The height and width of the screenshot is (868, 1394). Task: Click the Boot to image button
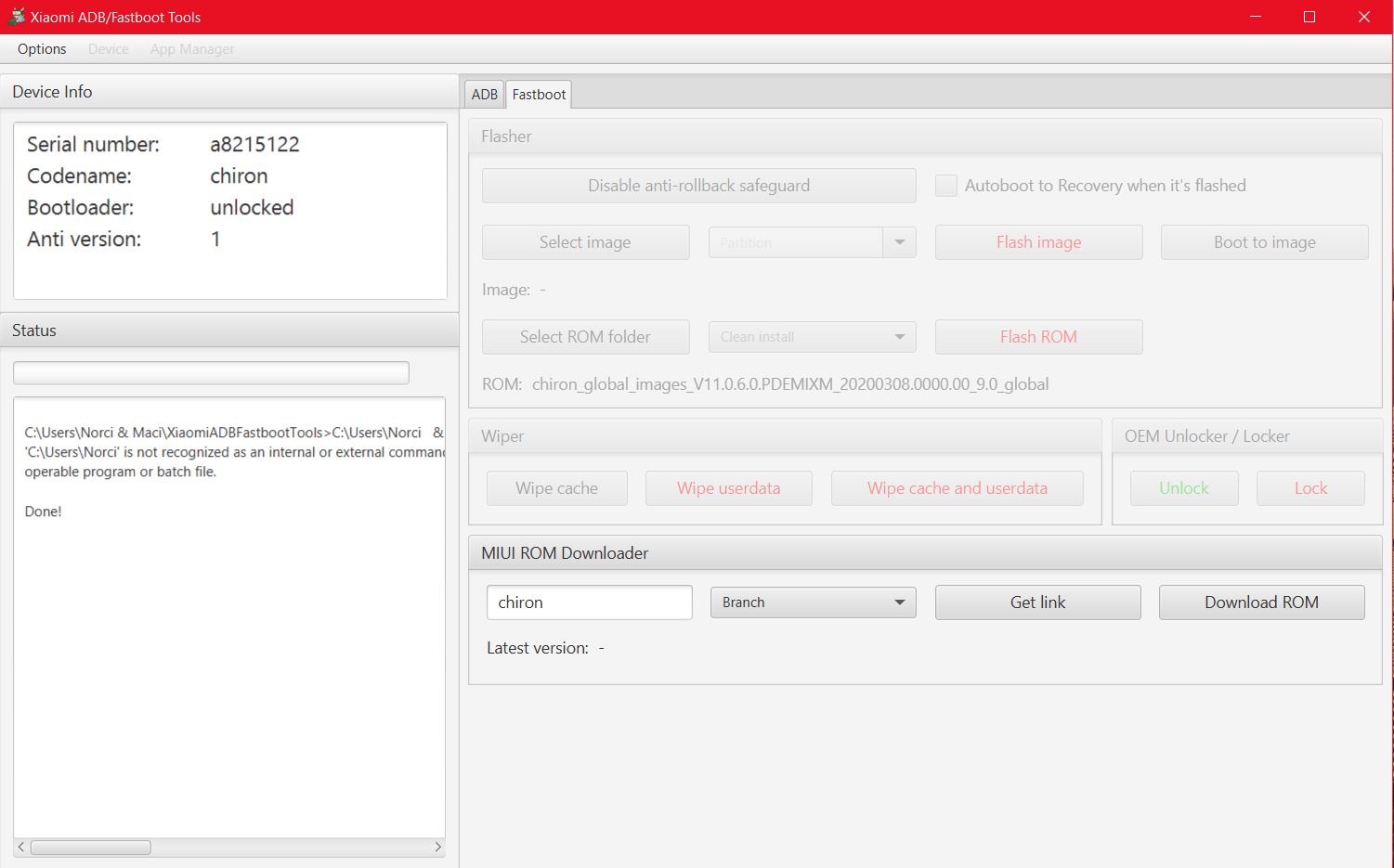1264,242
